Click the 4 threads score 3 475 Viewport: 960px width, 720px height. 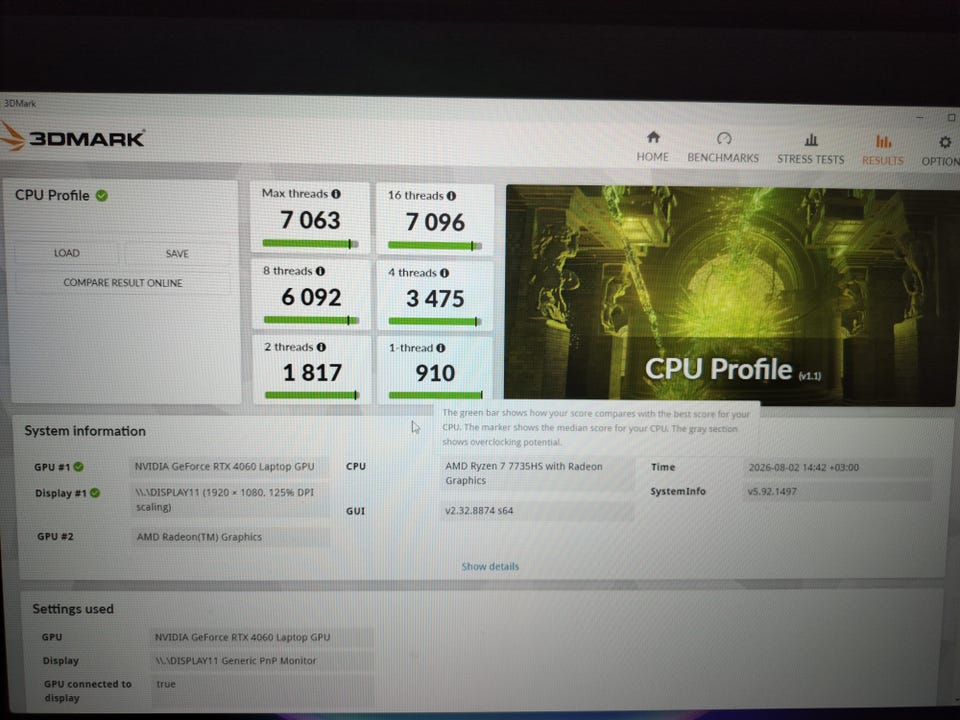point(435,299)
